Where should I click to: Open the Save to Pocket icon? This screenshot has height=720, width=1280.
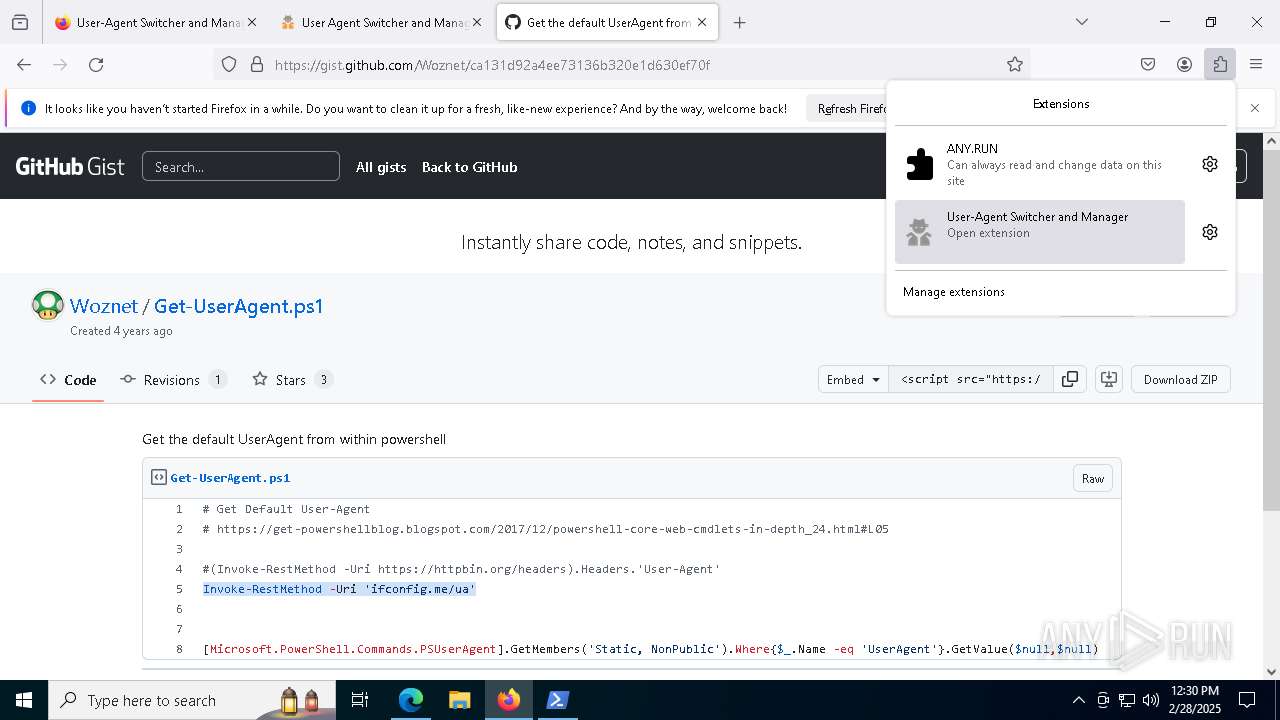[1148, 64]
